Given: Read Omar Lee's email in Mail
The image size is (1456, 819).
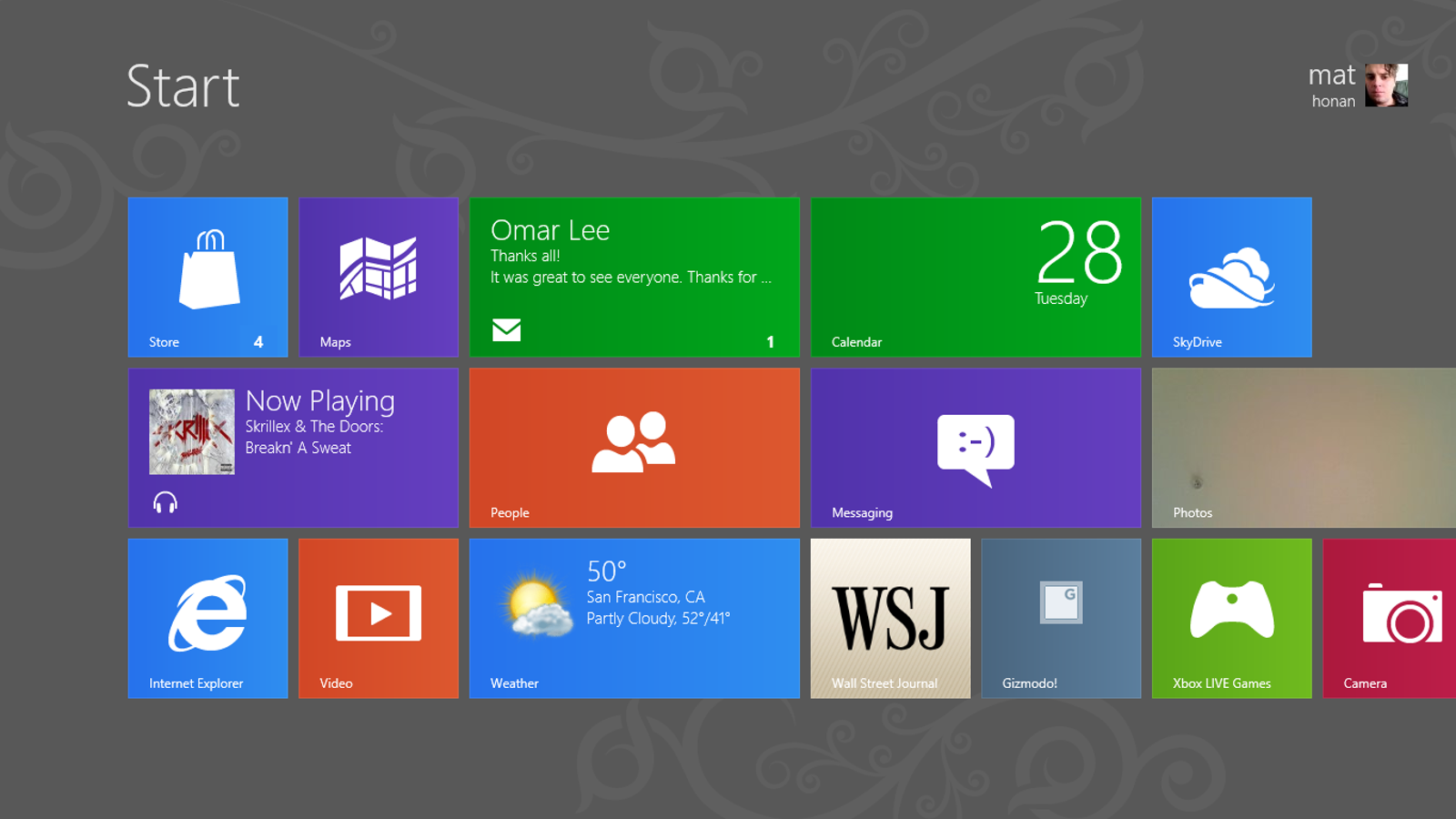Looking at the screenshot, I should pyautogui.click(x=634, y=278).
